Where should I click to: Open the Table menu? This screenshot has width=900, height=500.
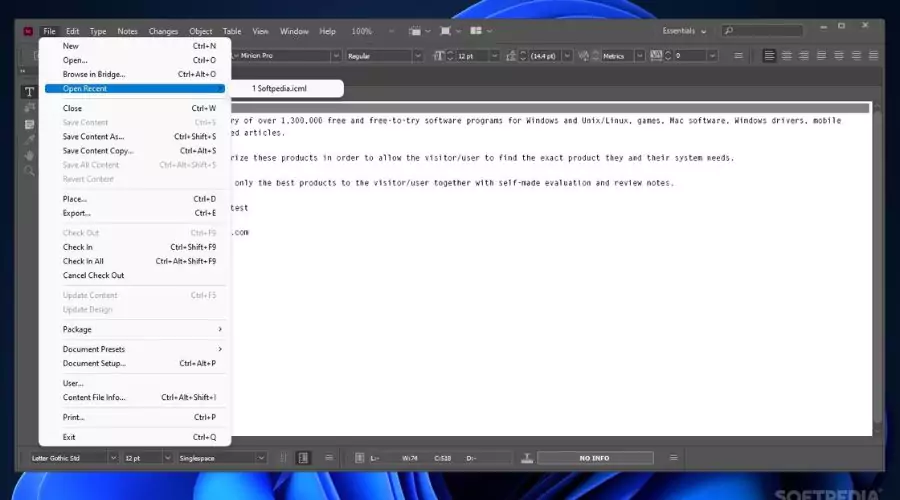pyautogui.click(x=232, y=31)
